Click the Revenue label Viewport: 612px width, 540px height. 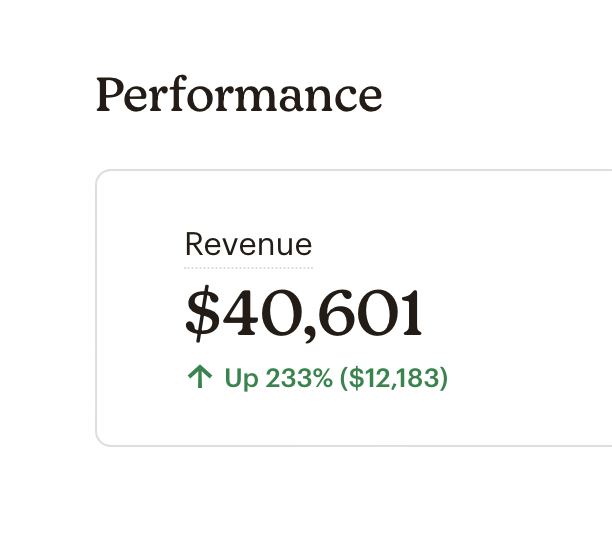[x=248, y=245]
